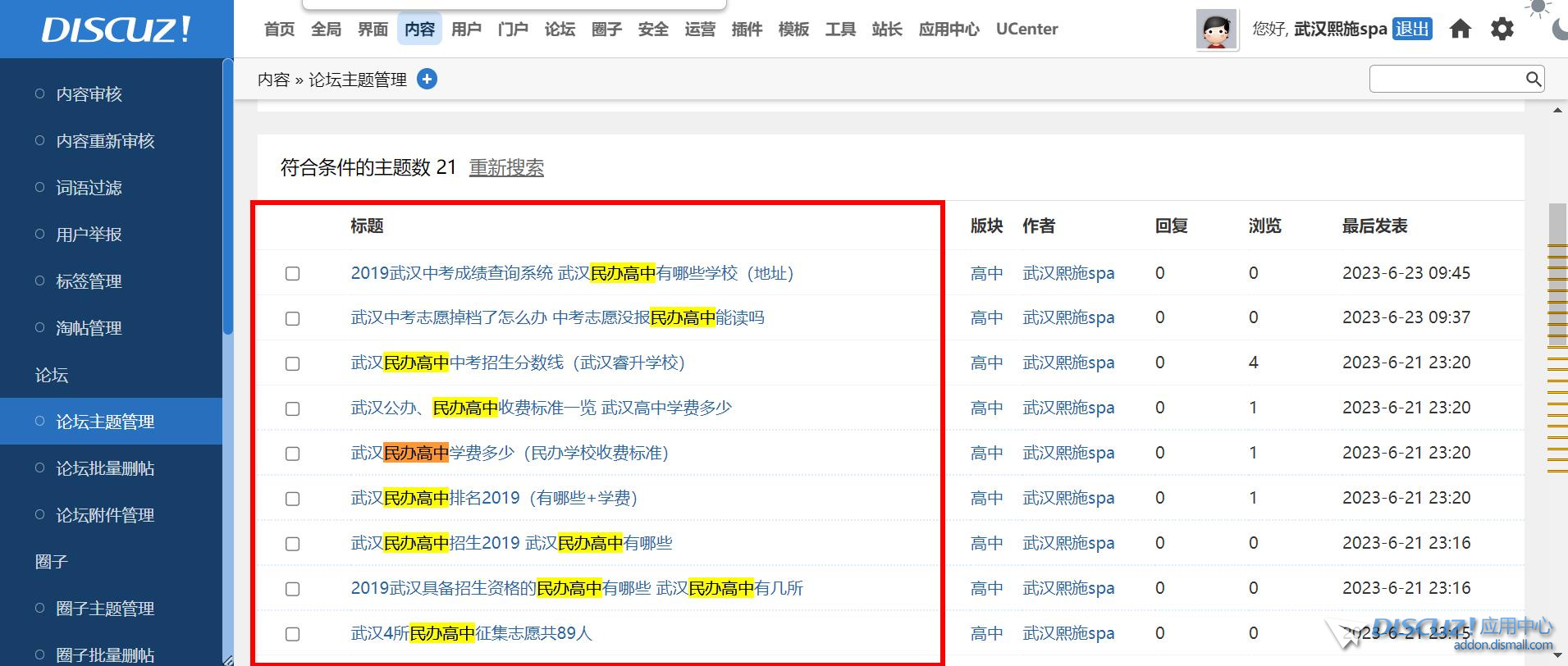1568x666 pixels.
Task: Click the home icon in header
Action: pyautogui.click(x=1461, y=30)
